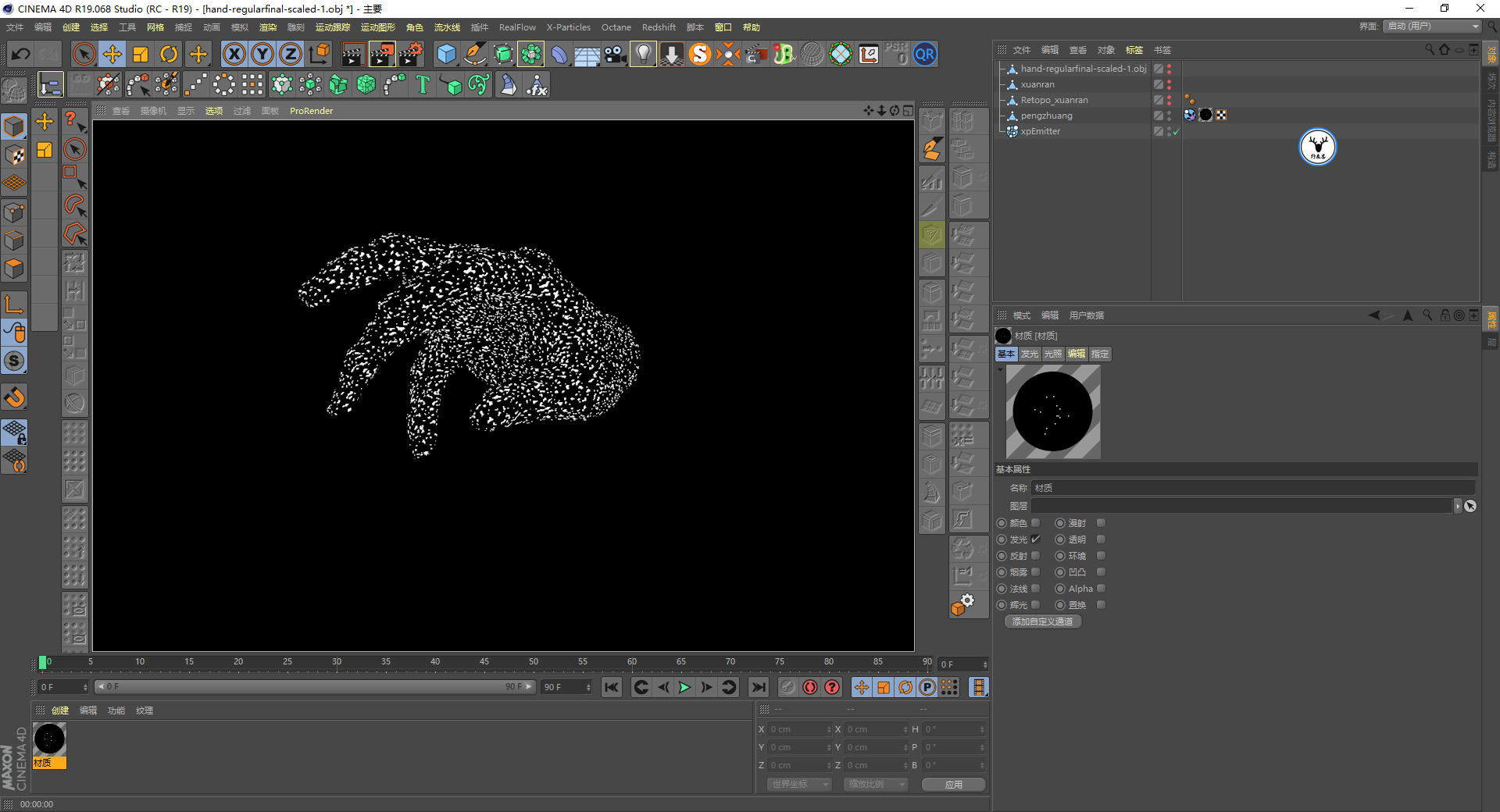1500x812 pixels.
Task: Select the 材质 material thumbnail in manager
Action: click(x=49, y=739)
